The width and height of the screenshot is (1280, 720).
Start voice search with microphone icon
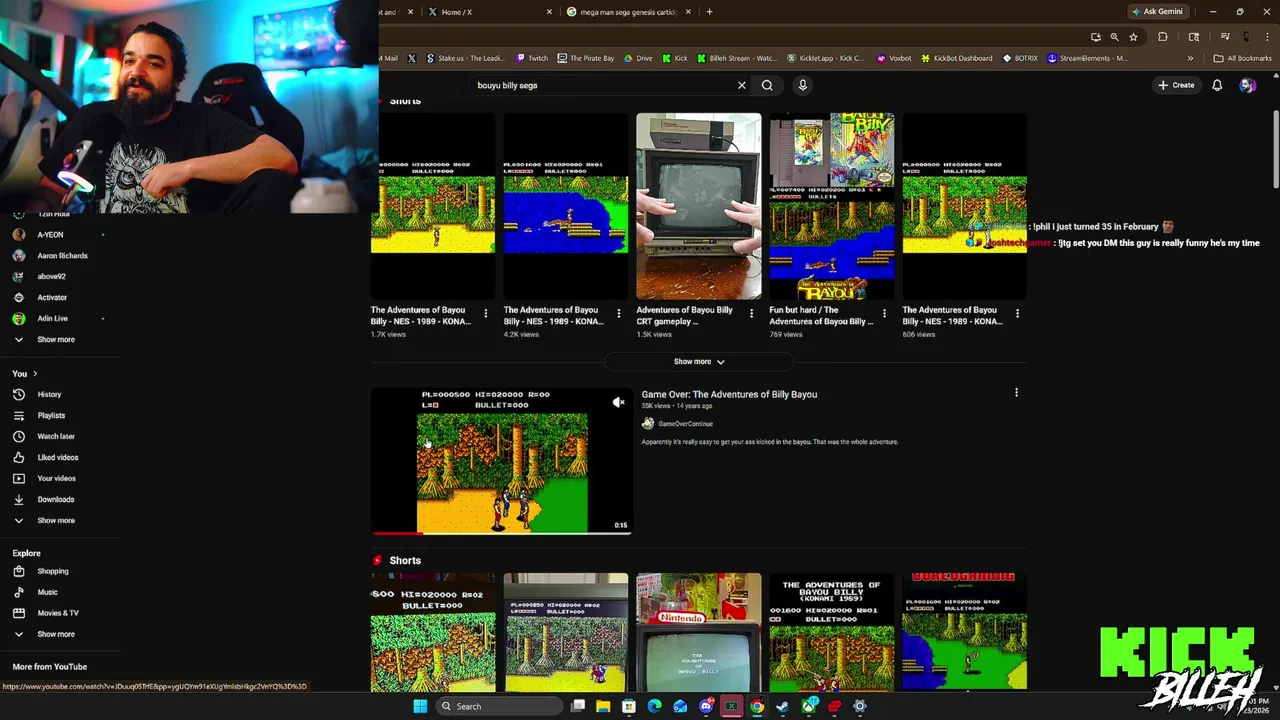click(x=802, y=85)
